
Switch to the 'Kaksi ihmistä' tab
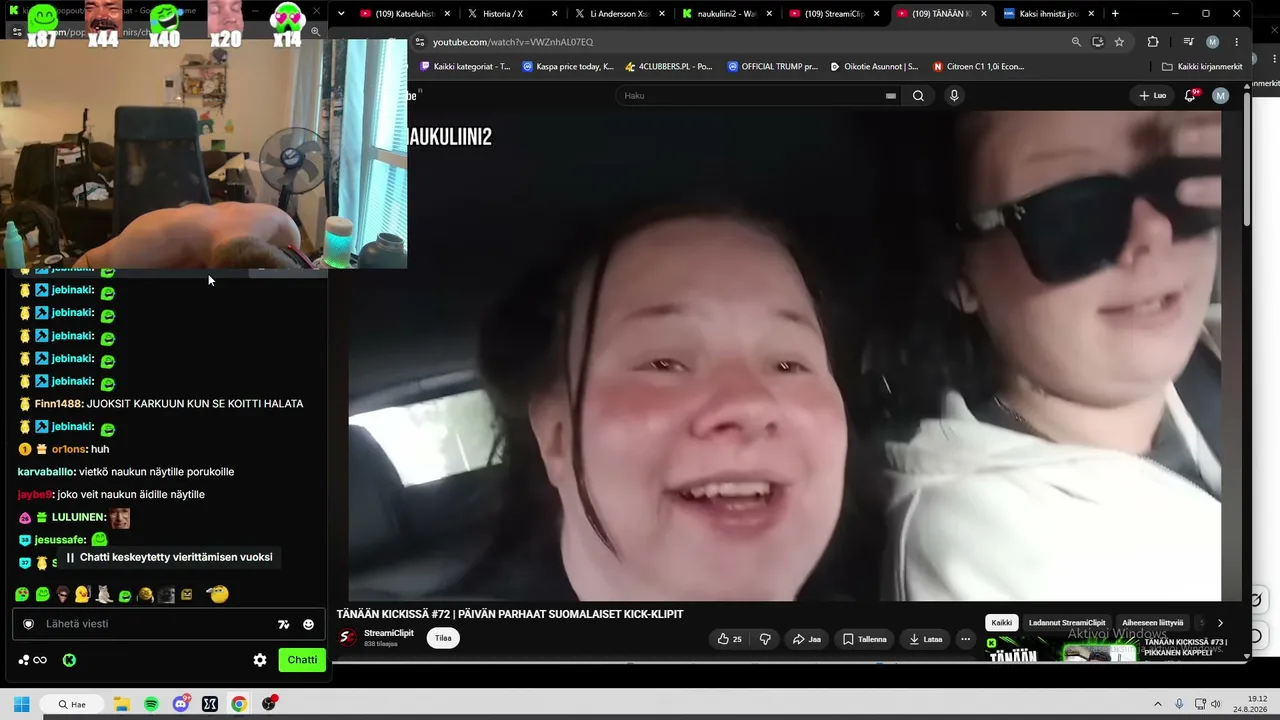1048,14
